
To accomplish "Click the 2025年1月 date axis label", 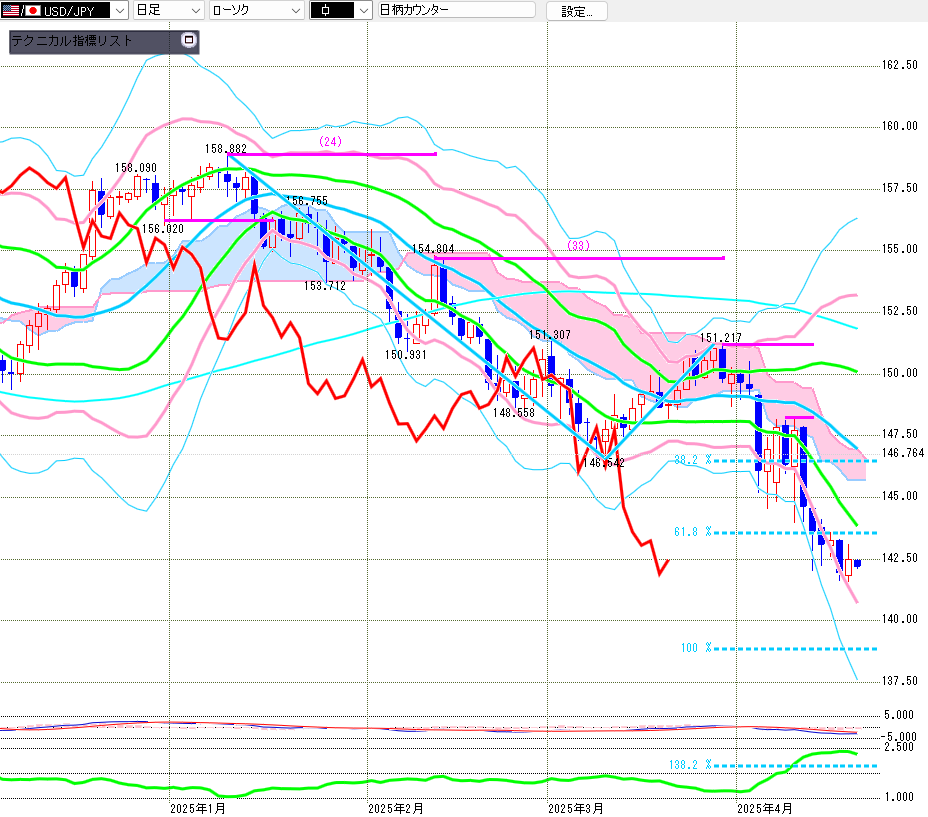I will (198, 809).
